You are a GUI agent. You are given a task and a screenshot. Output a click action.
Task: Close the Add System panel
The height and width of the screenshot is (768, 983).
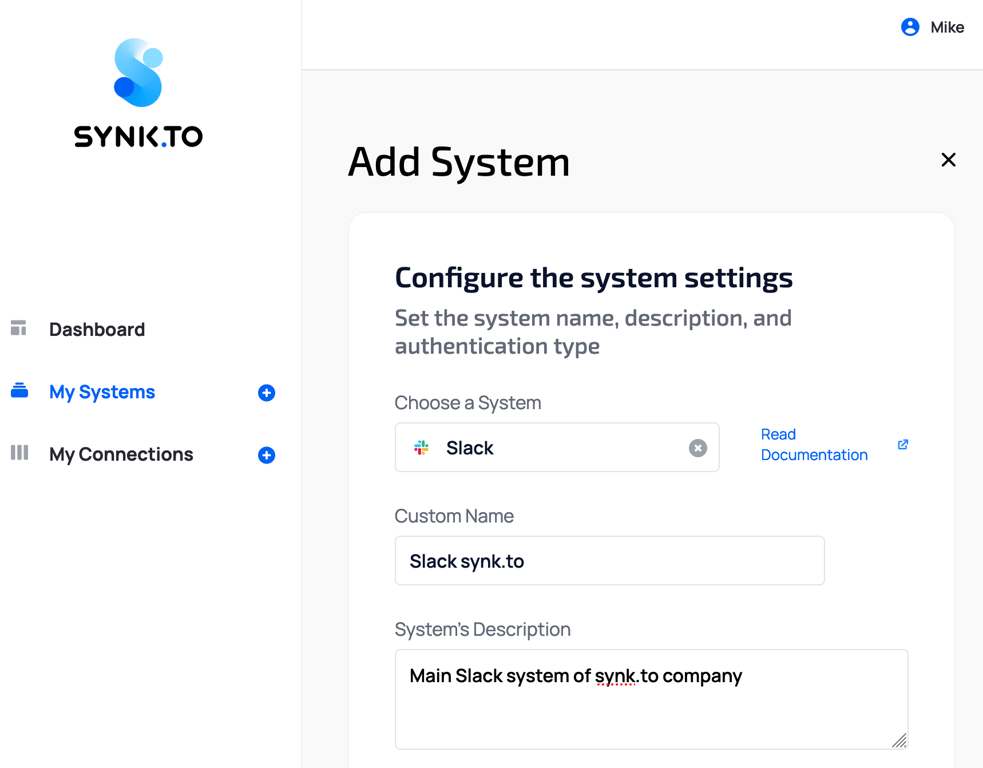949,160
